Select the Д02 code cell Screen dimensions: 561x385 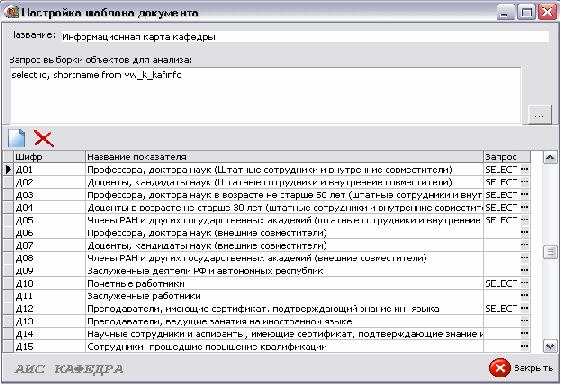[49, 182]
